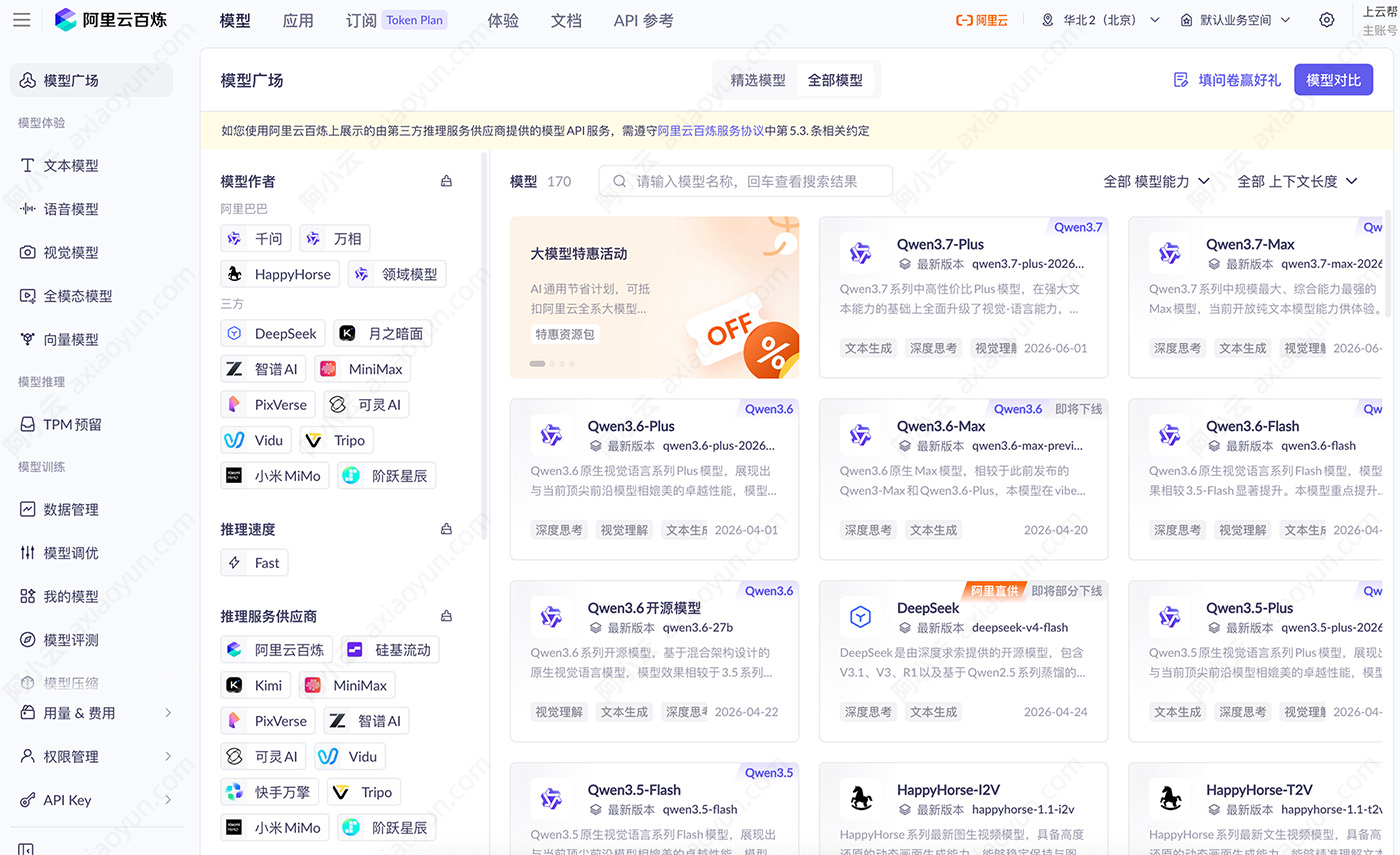Click the 推理服务供应商 clear filter icon
Viewport: 1400px width, 855px height.
(446, 616)
